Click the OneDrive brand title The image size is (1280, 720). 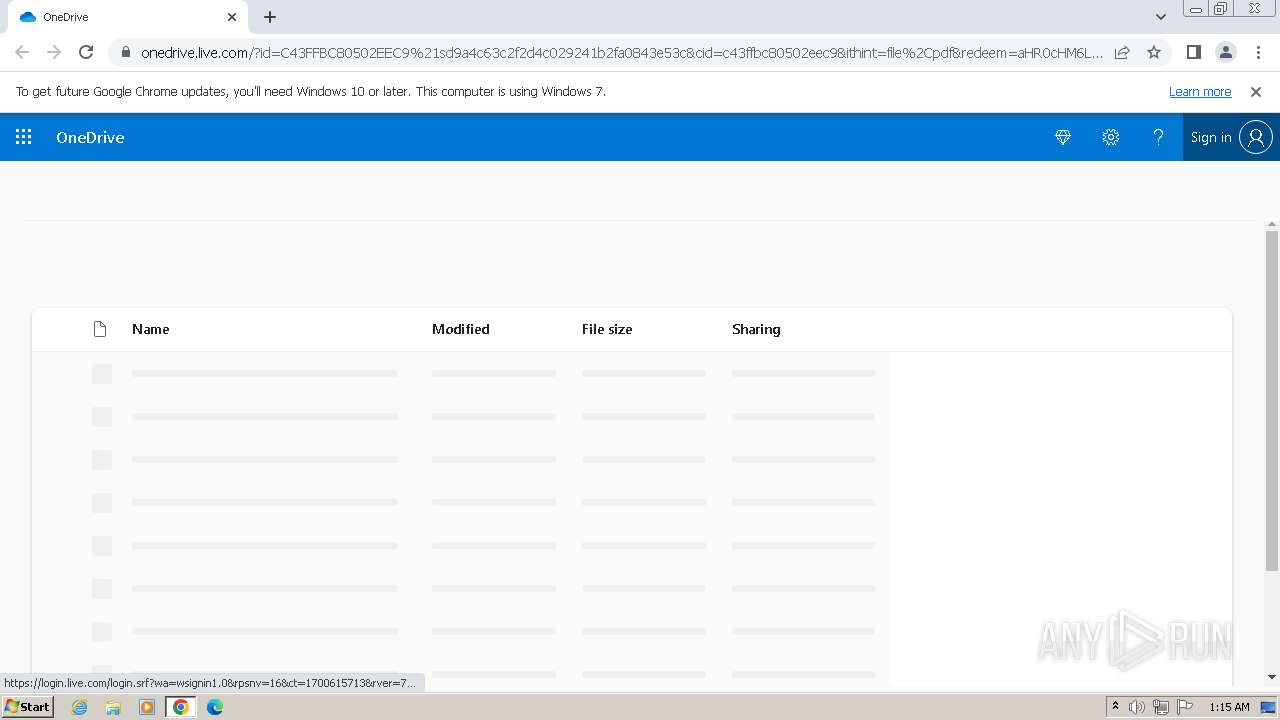coord(90,137)
